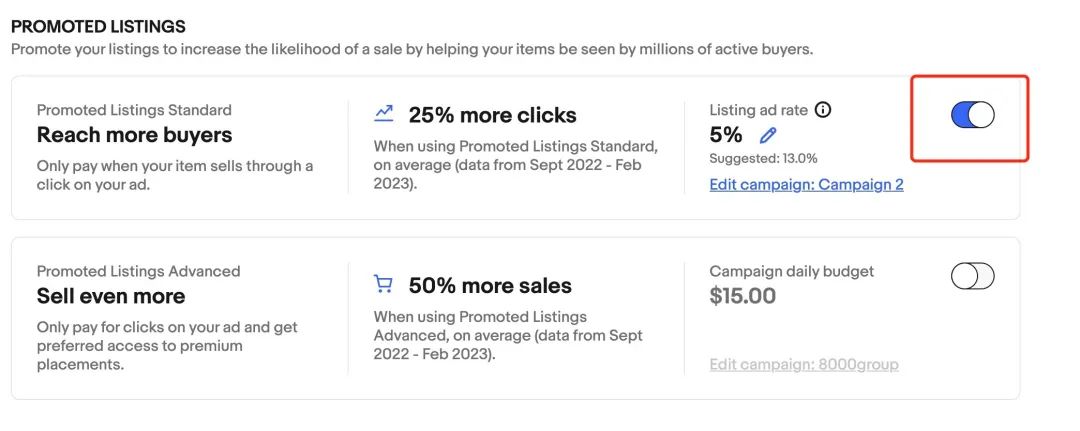1080x431 pixels.
Task: Disable the Promoted Listings Standard toggle
Action: pyautogui.click(x=972, y=115)
